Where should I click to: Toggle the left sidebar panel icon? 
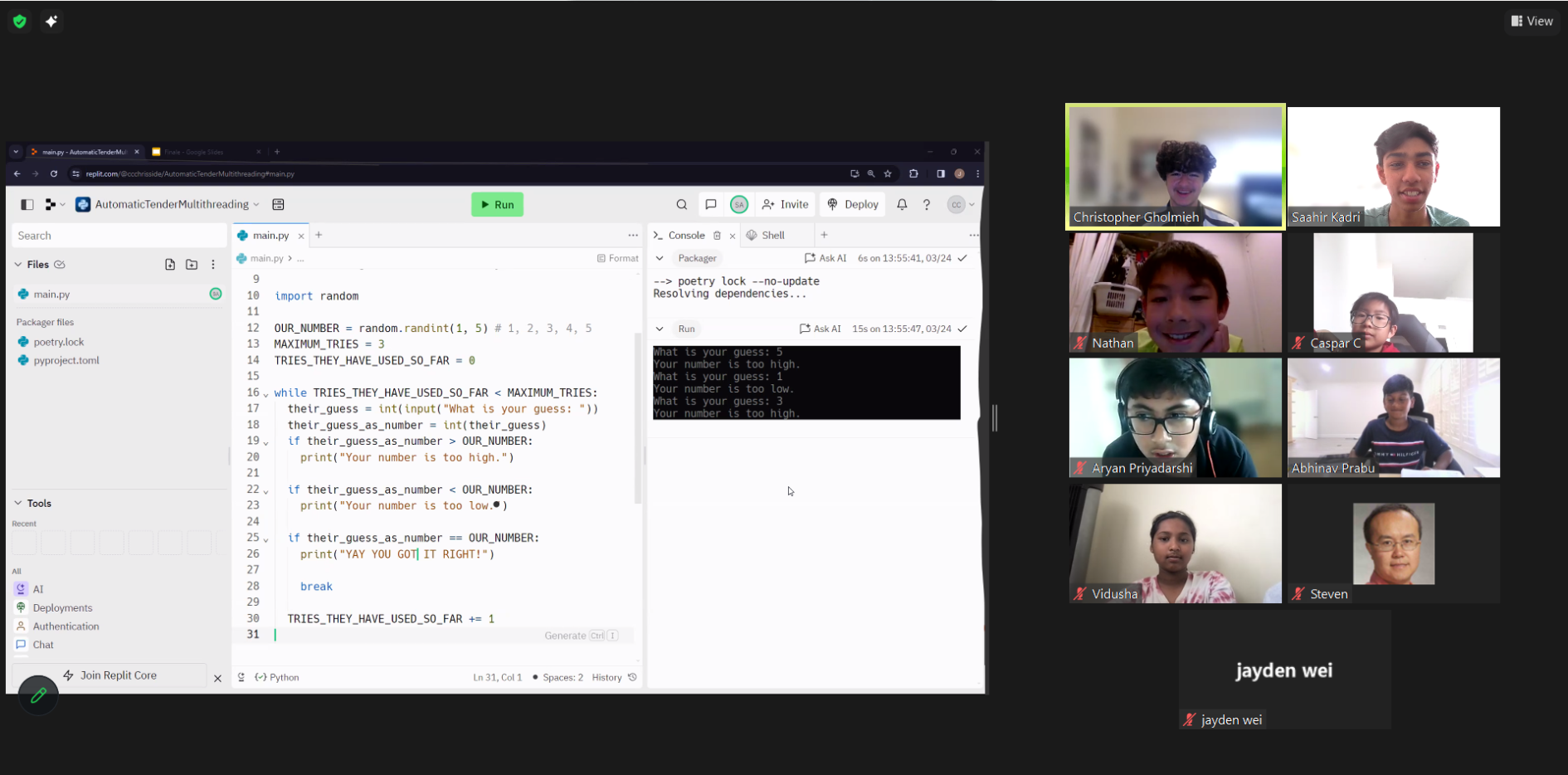27,204
